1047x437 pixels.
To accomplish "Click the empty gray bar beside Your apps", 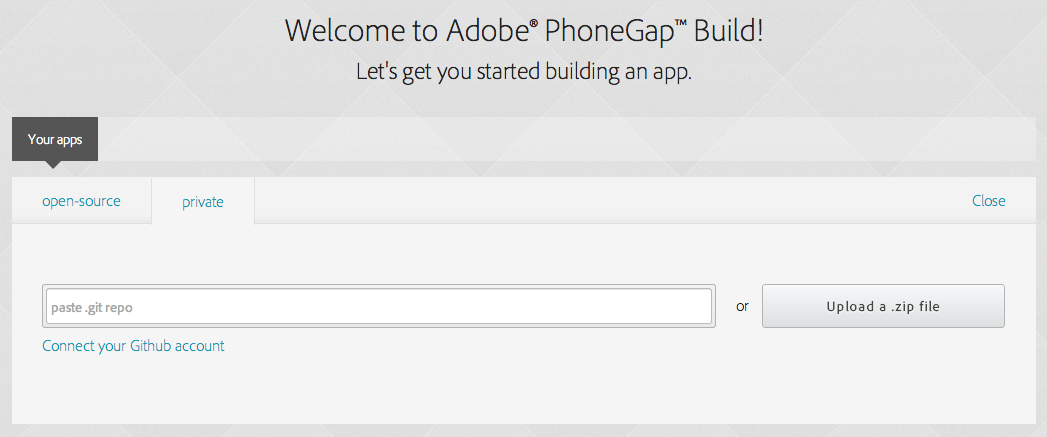I will click(x=560, y=139).
